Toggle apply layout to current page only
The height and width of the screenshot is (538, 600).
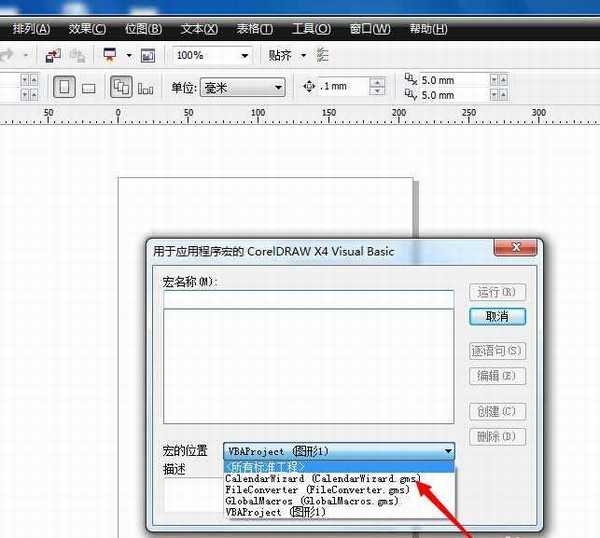tap(146, 88)
